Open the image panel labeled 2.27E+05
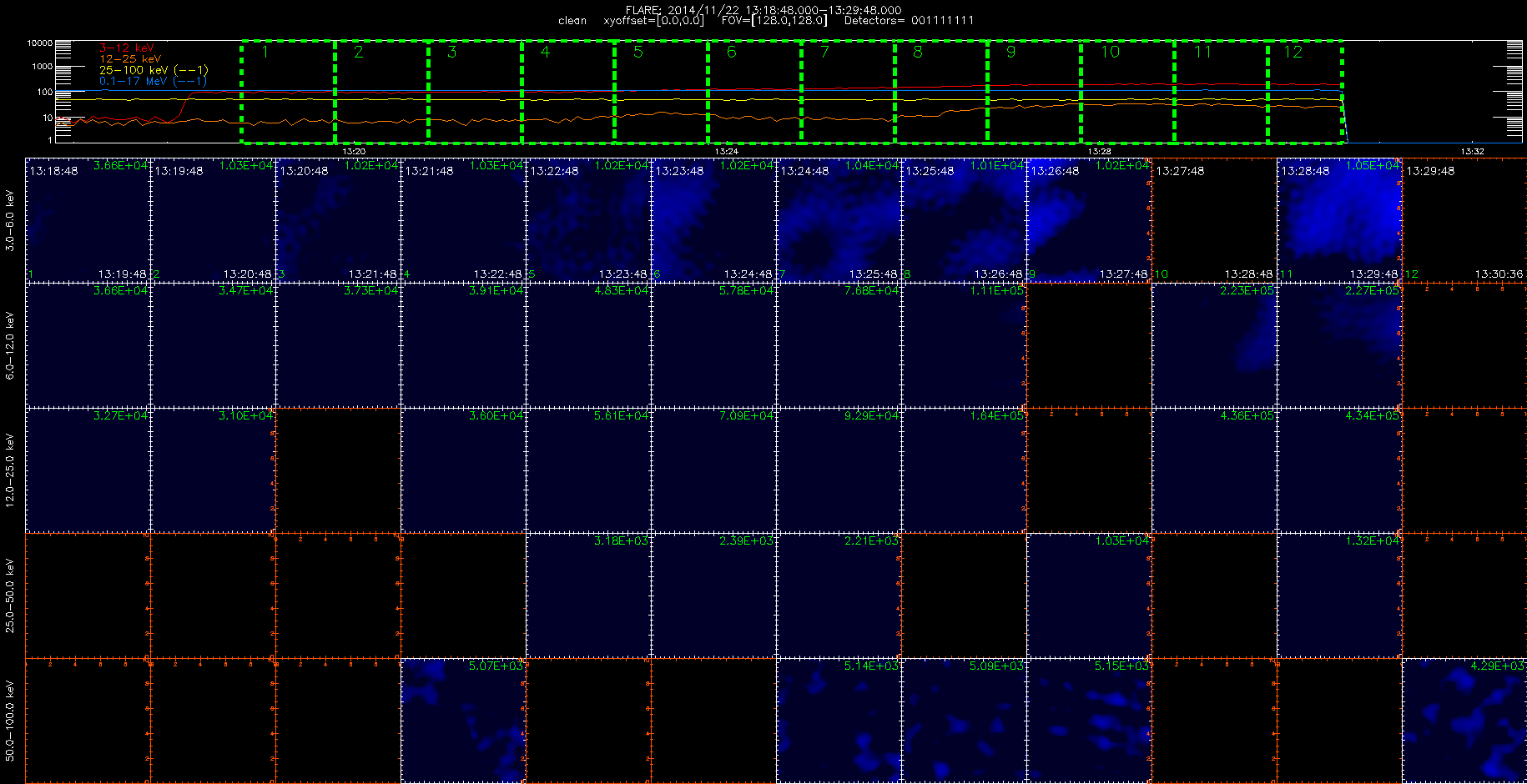Screen dimensions: 1527x784 [1340, 345]
